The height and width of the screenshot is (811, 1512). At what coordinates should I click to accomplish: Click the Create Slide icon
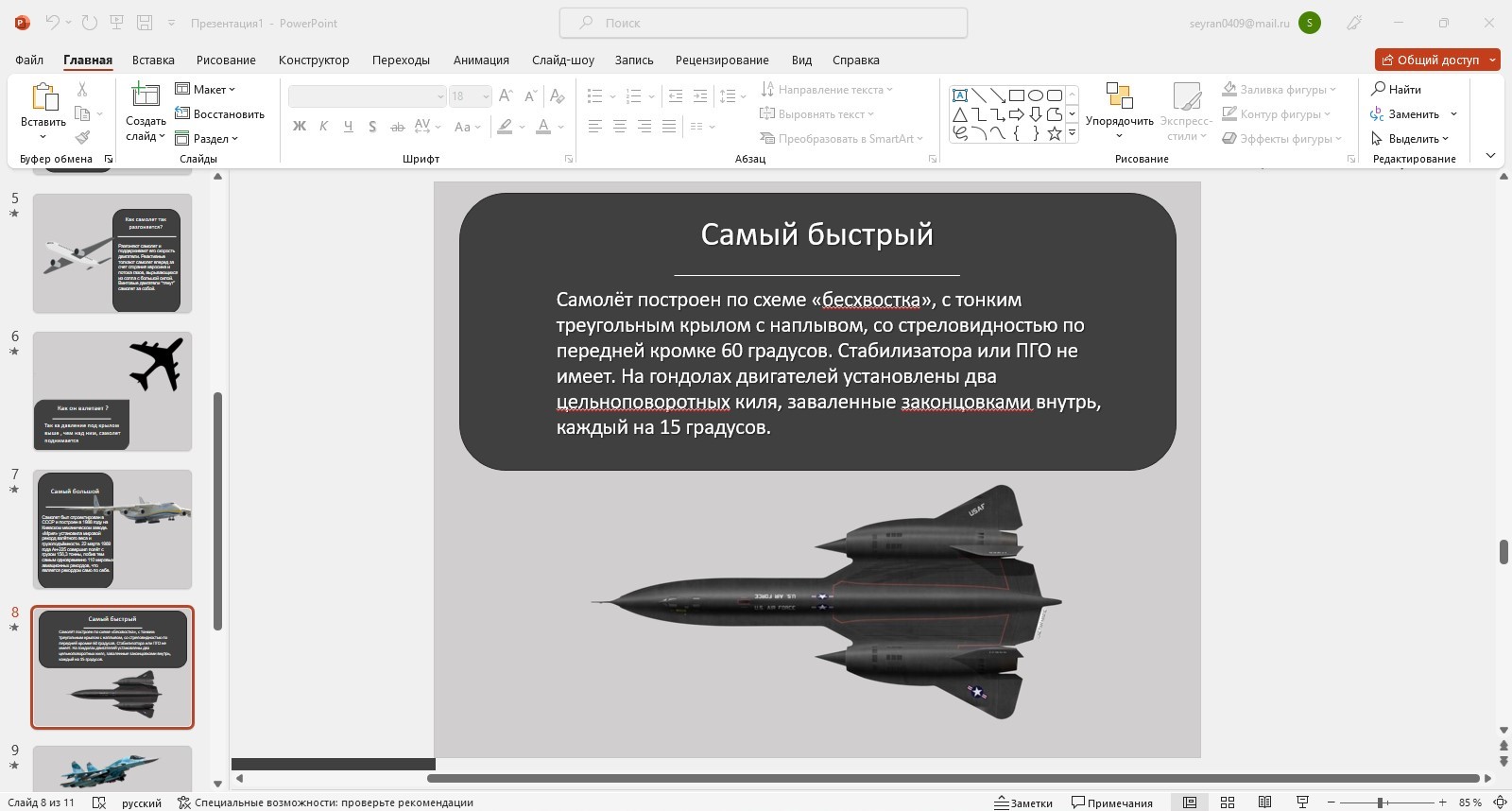[146, 95]
